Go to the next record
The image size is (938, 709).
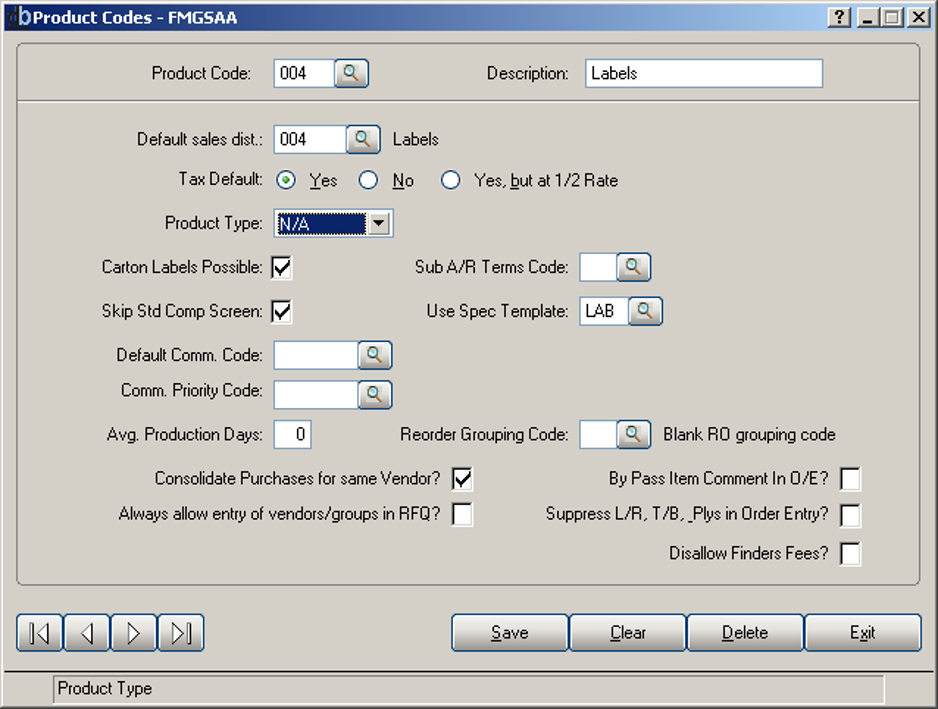(x=134, y=633)
